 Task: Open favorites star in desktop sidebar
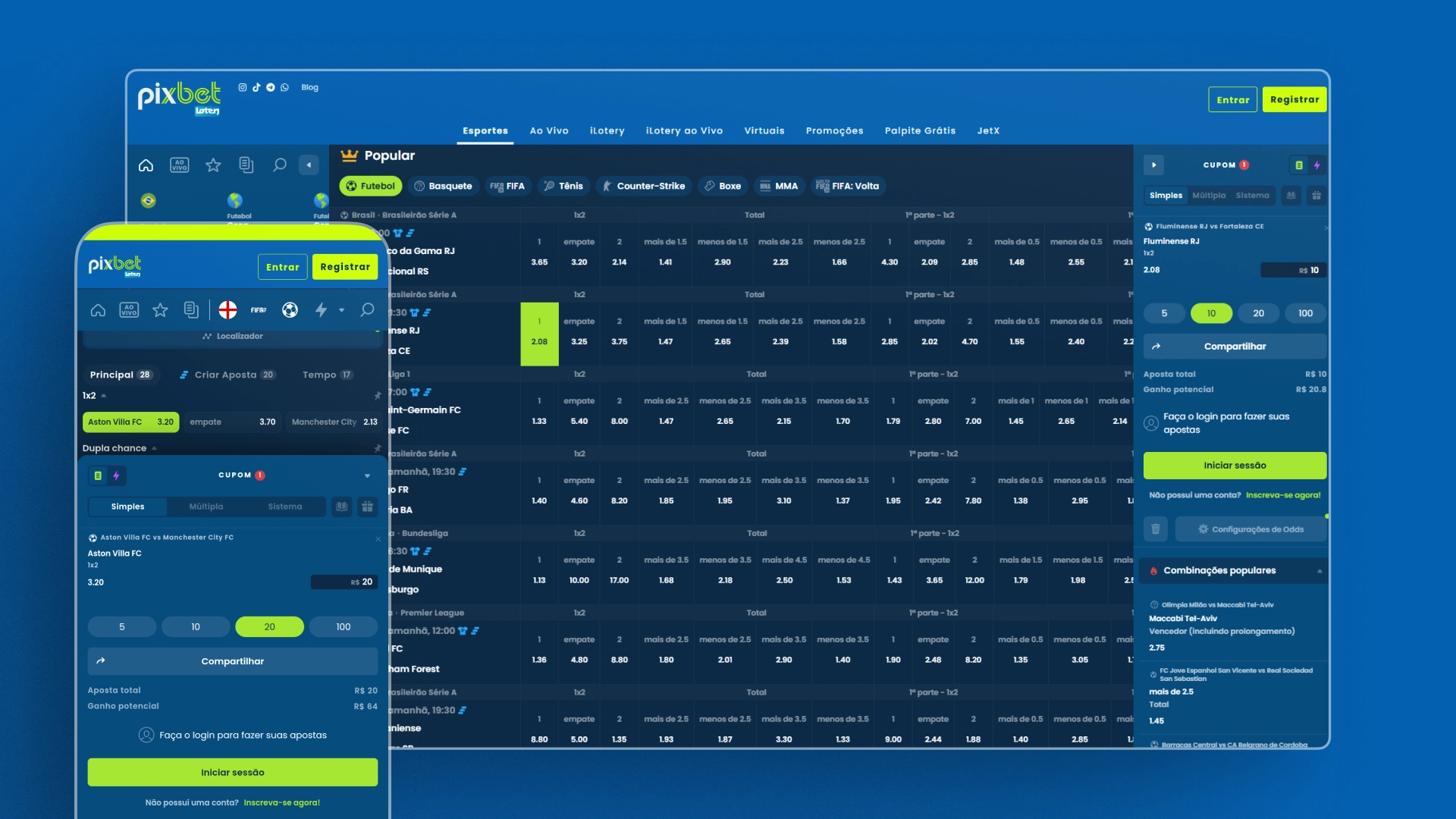(213, 165)
